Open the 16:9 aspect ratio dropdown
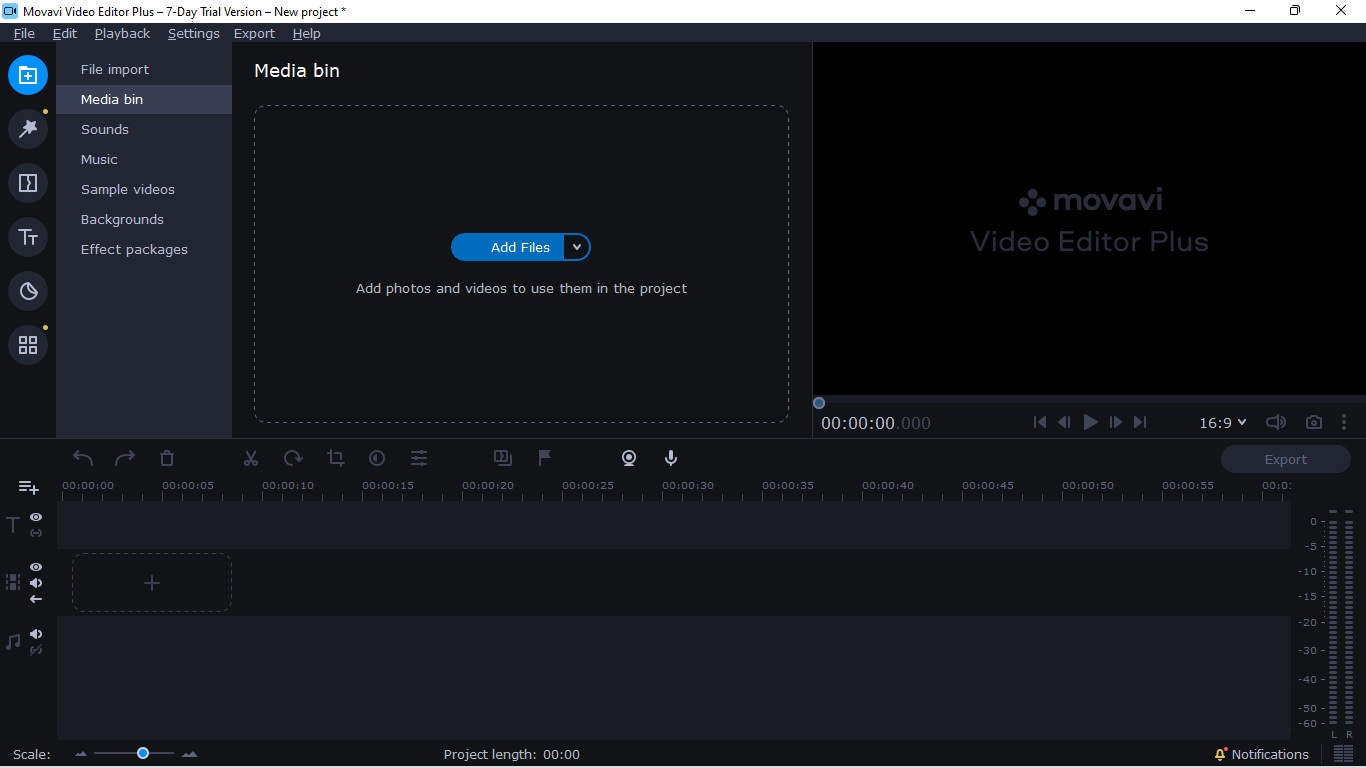Viewport: 1366px width, 768px height. pos(1223,423)
